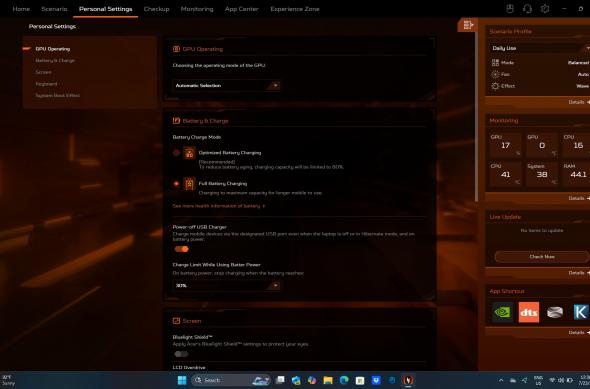Image resolution: width=590 pixels, height=389 pixels.
Task: Open Task View from the taskbar
Action: coord(280,380)
